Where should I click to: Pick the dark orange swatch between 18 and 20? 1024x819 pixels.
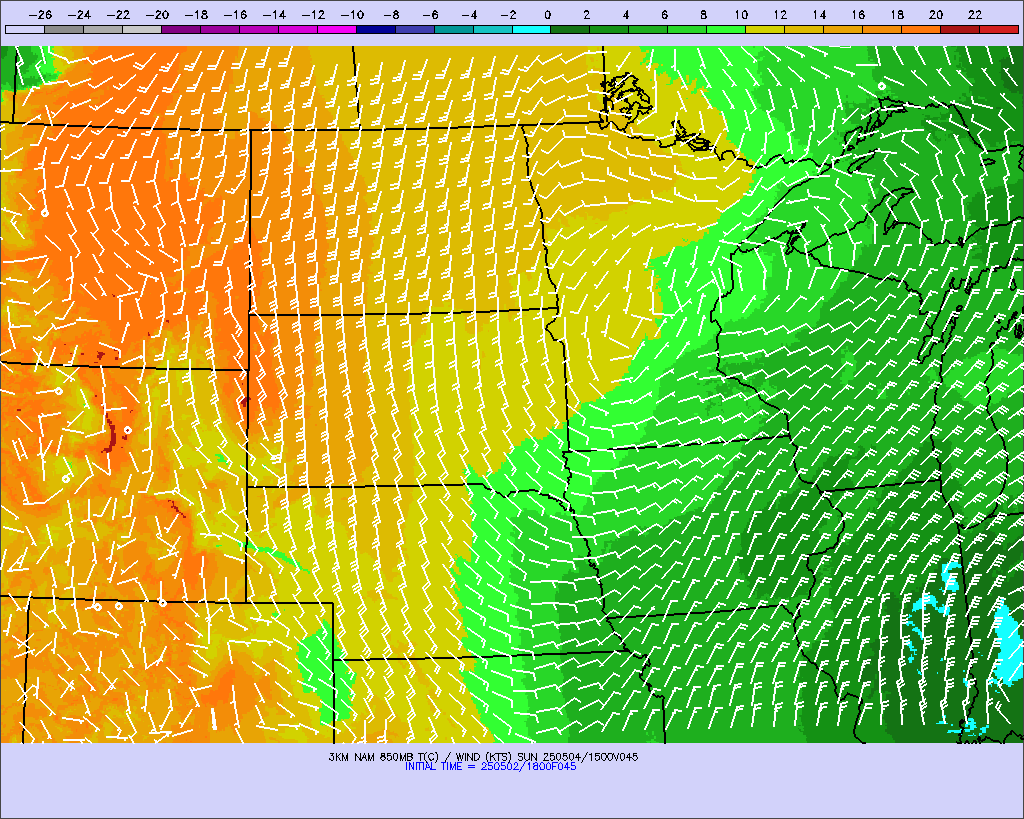coord(921,29)
